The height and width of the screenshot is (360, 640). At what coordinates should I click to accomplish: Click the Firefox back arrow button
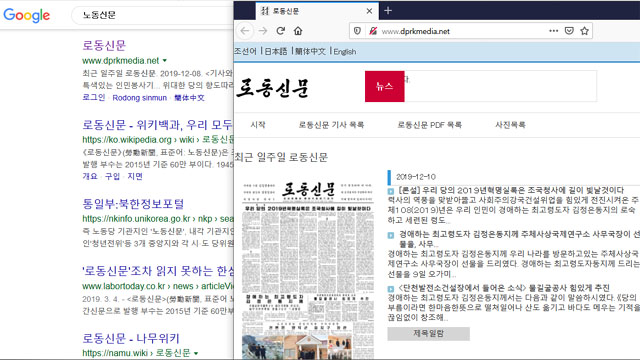[245, 31]
